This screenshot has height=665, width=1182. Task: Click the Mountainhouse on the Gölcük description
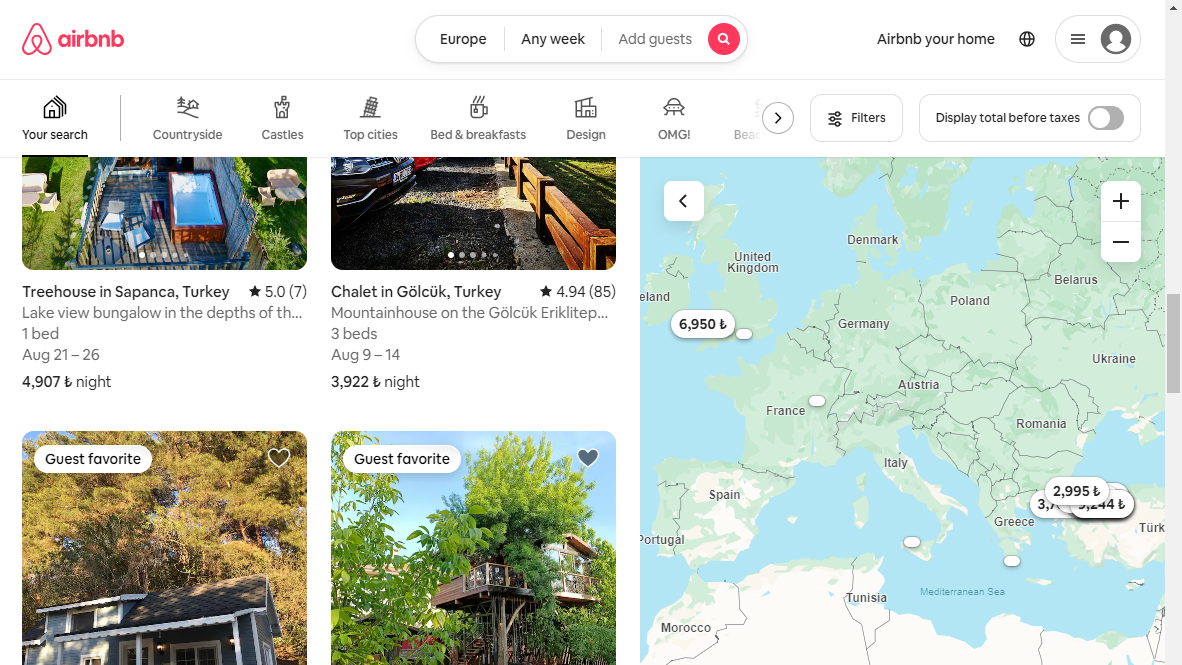click(x=470, y=313)
